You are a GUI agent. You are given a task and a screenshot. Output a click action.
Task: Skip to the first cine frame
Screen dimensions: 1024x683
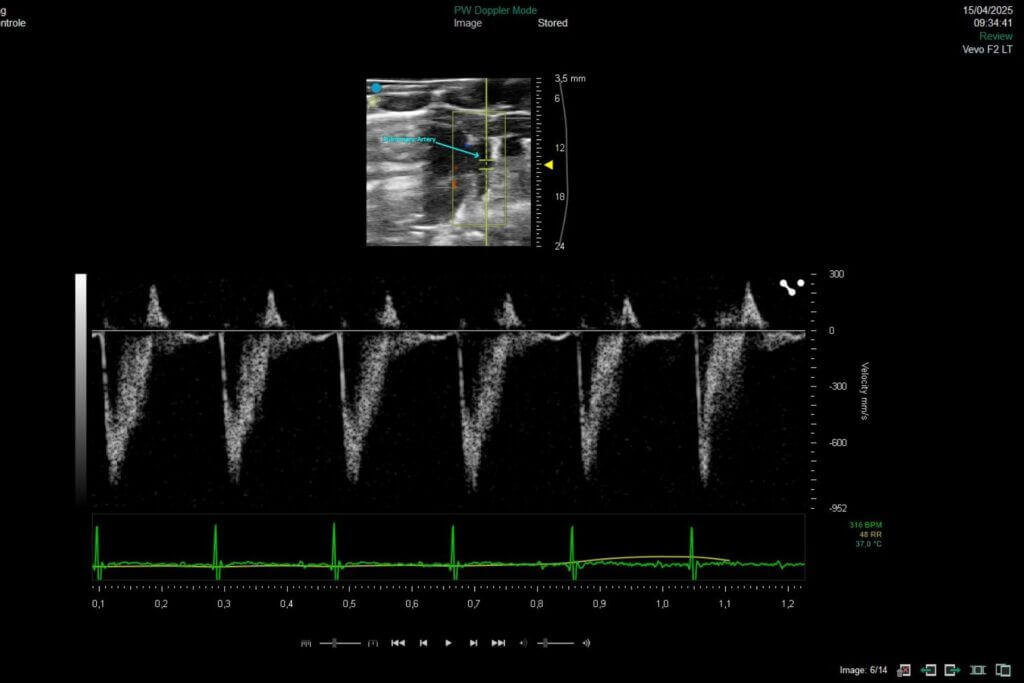click(398, 643)
